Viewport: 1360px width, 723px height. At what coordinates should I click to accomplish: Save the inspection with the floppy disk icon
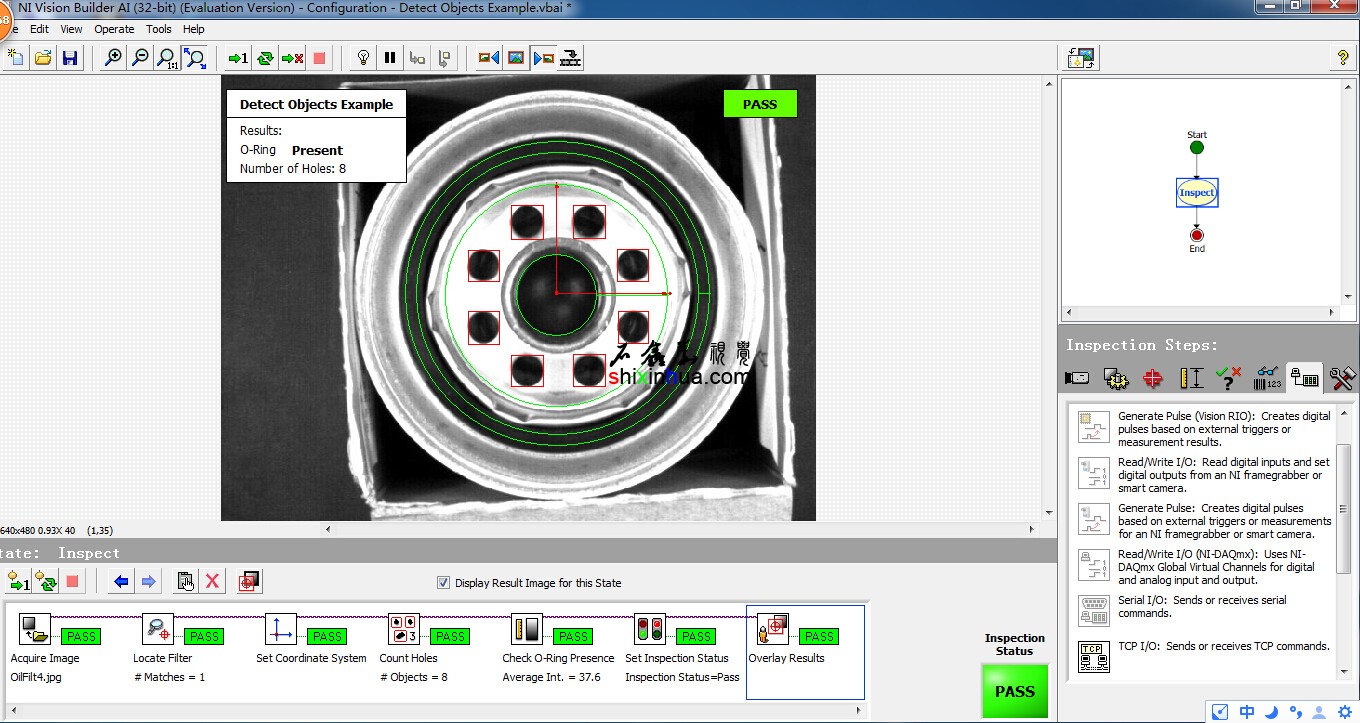[x=69, y=58]
